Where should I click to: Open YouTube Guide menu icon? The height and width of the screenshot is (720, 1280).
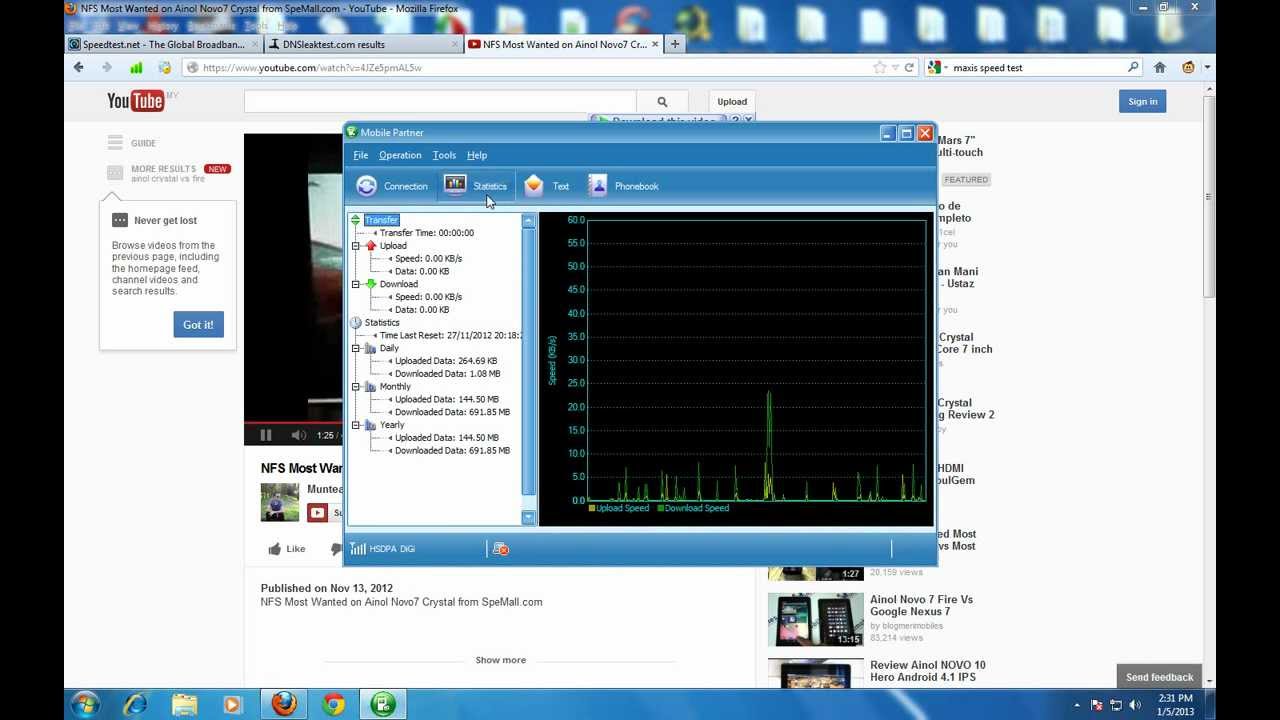[115, 143]
